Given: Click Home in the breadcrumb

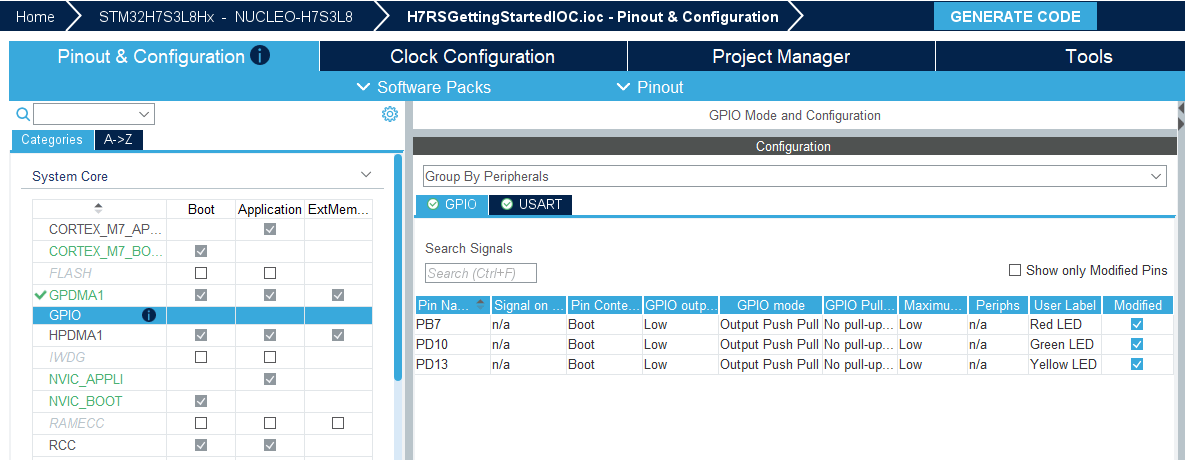Looking at the screenshot, I should click(35, 17).
